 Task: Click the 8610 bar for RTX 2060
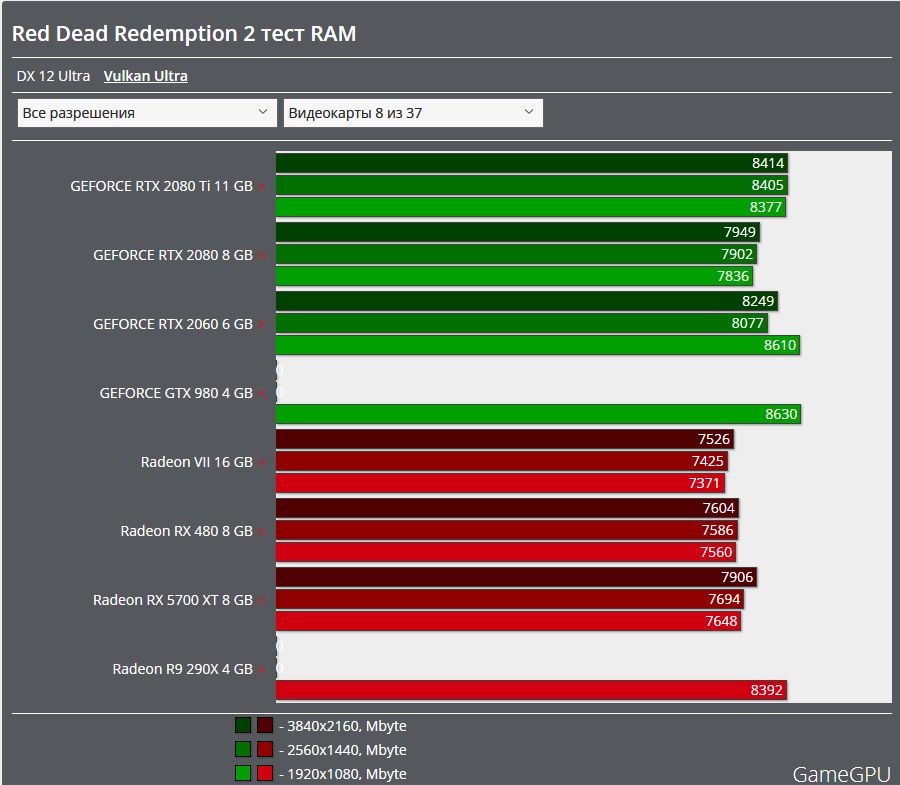(x=538, y=345)
